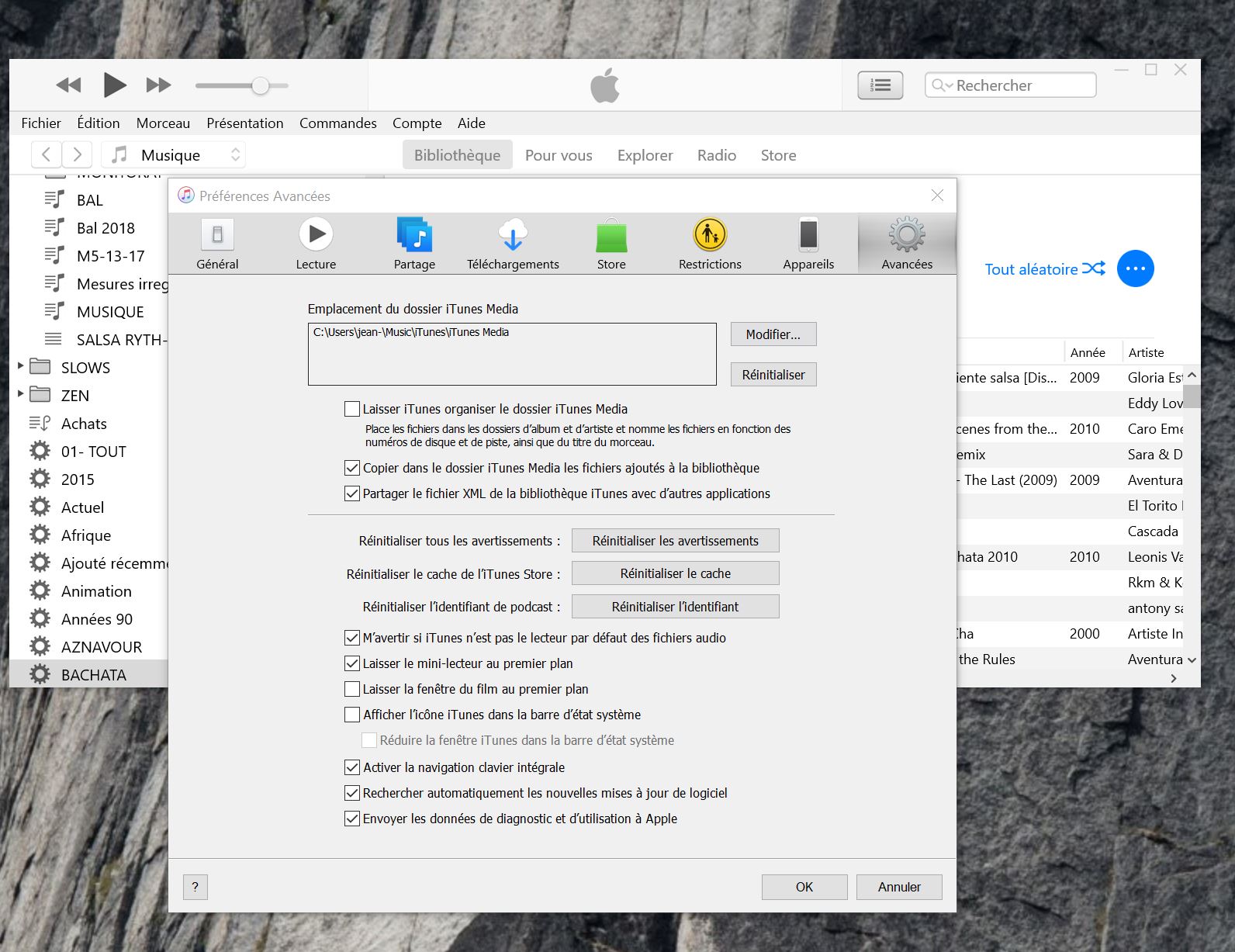Open the Édition menu

99,123
